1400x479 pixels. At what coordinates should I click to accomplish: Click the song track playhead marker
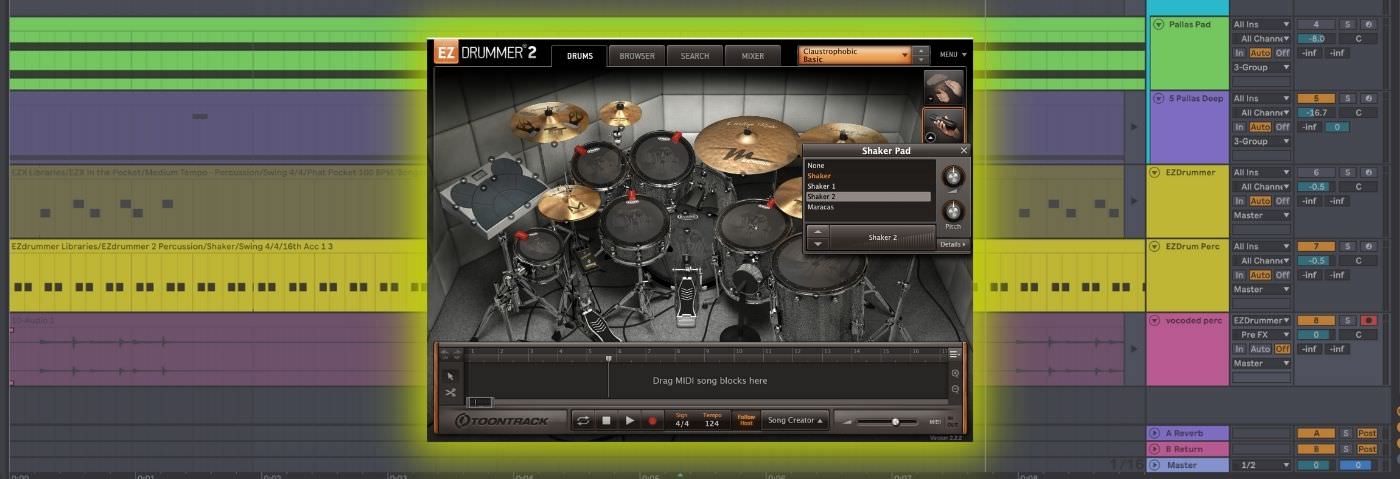pos(608,358)
